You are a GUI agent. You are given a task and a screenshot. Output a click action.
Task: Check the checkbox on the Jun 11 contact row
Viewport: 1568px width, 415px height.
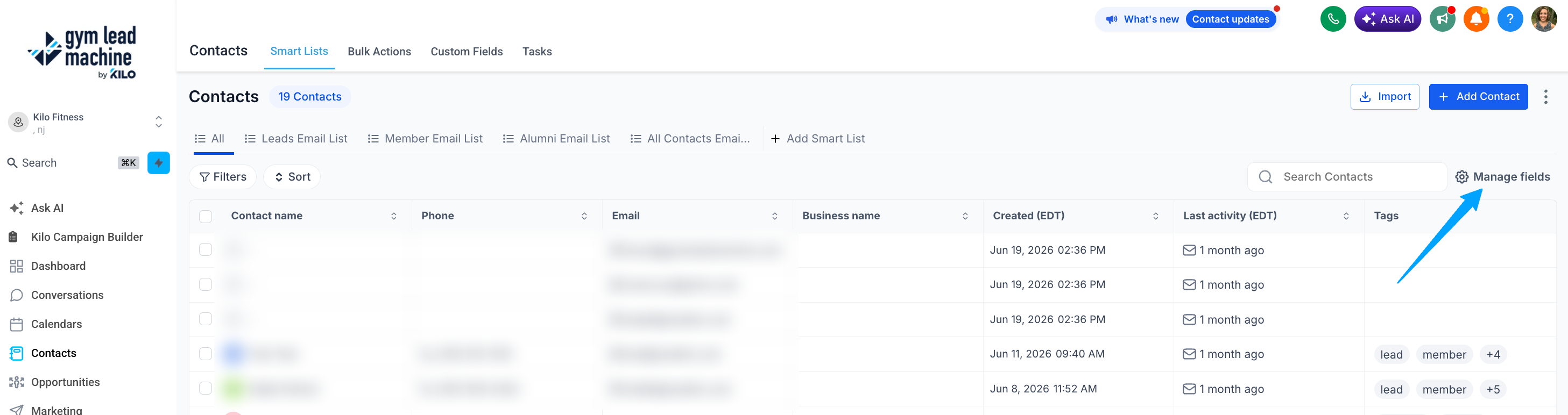click(206, 354)
